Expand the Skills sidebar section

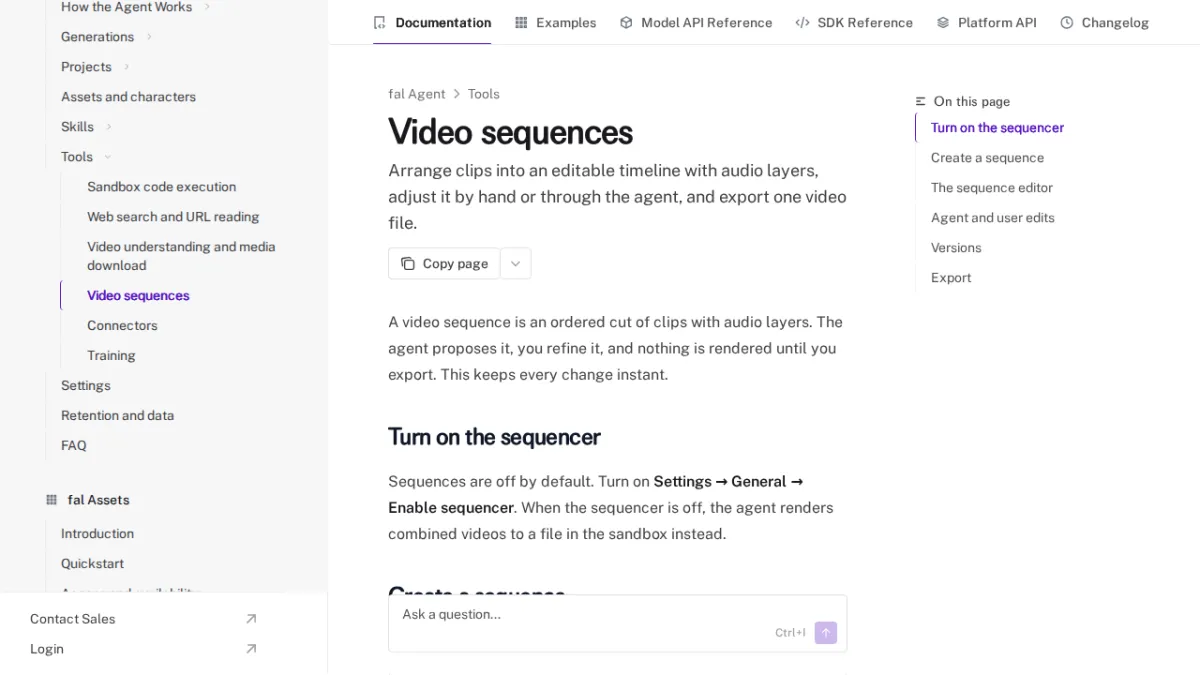click(x=109, y=127)
